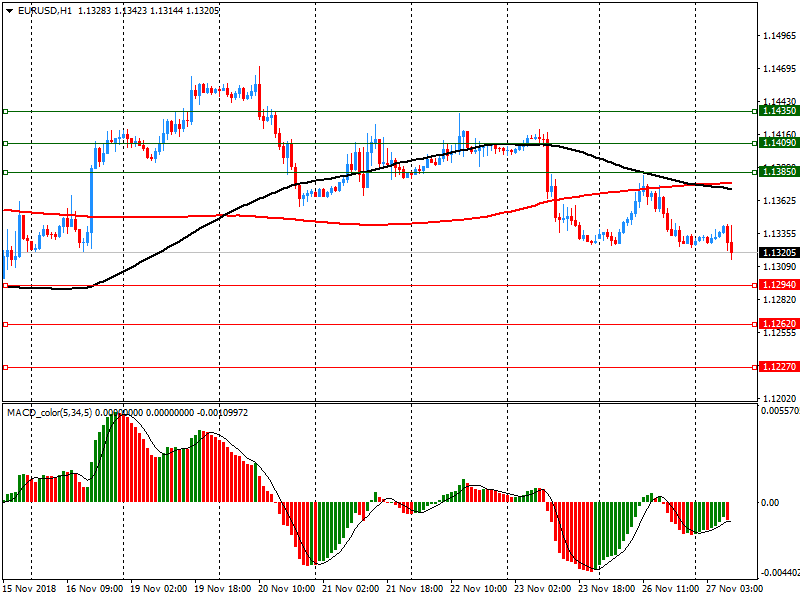Viewport: 800px width, 600px height.
Task: Click the 1.13625 price axis value
Action: point(780,201)
